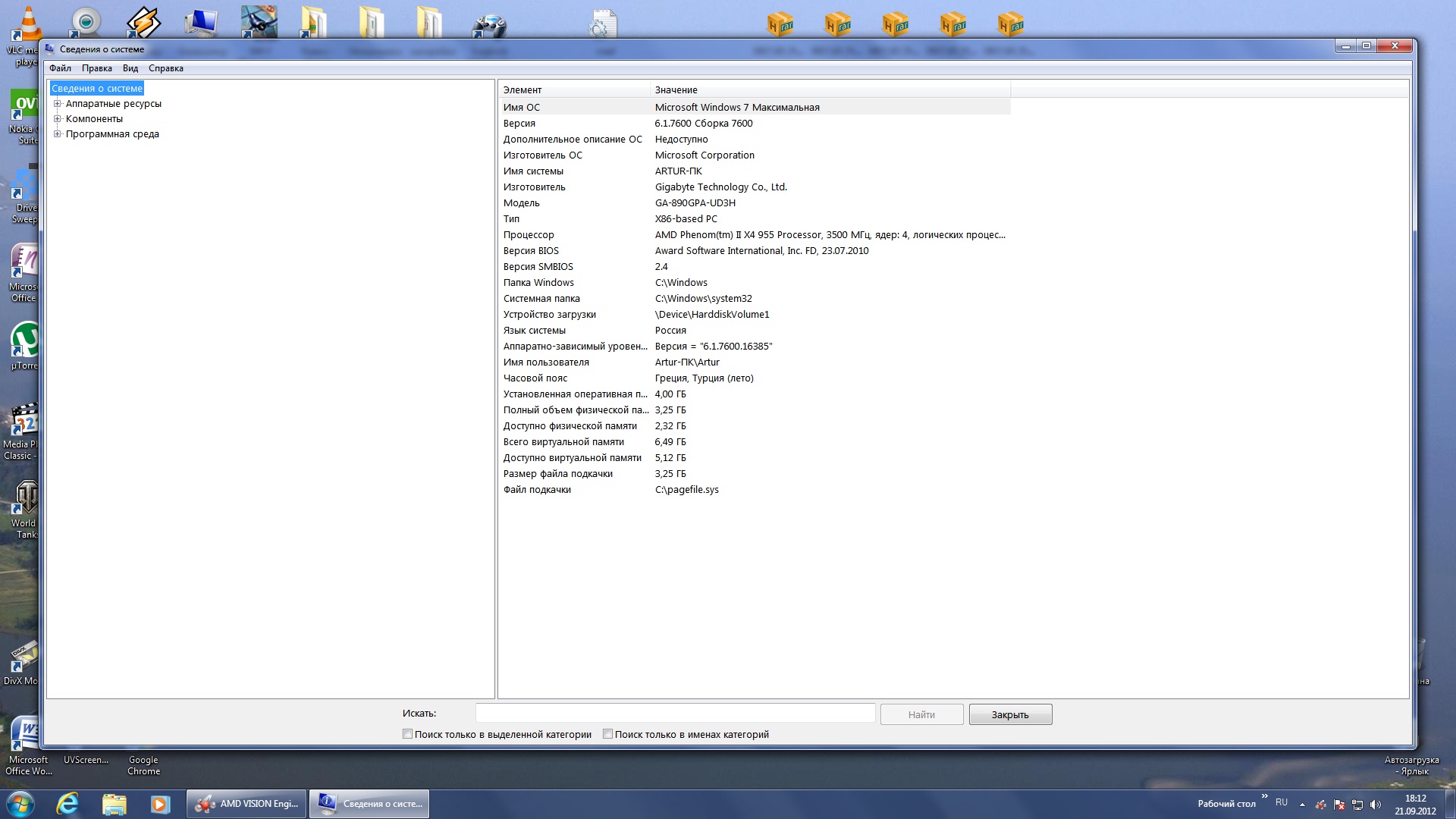Viewport: 1456px width, 819px height.
Task: Open the UVScreen... desktop item
Action: click(86, 760)
